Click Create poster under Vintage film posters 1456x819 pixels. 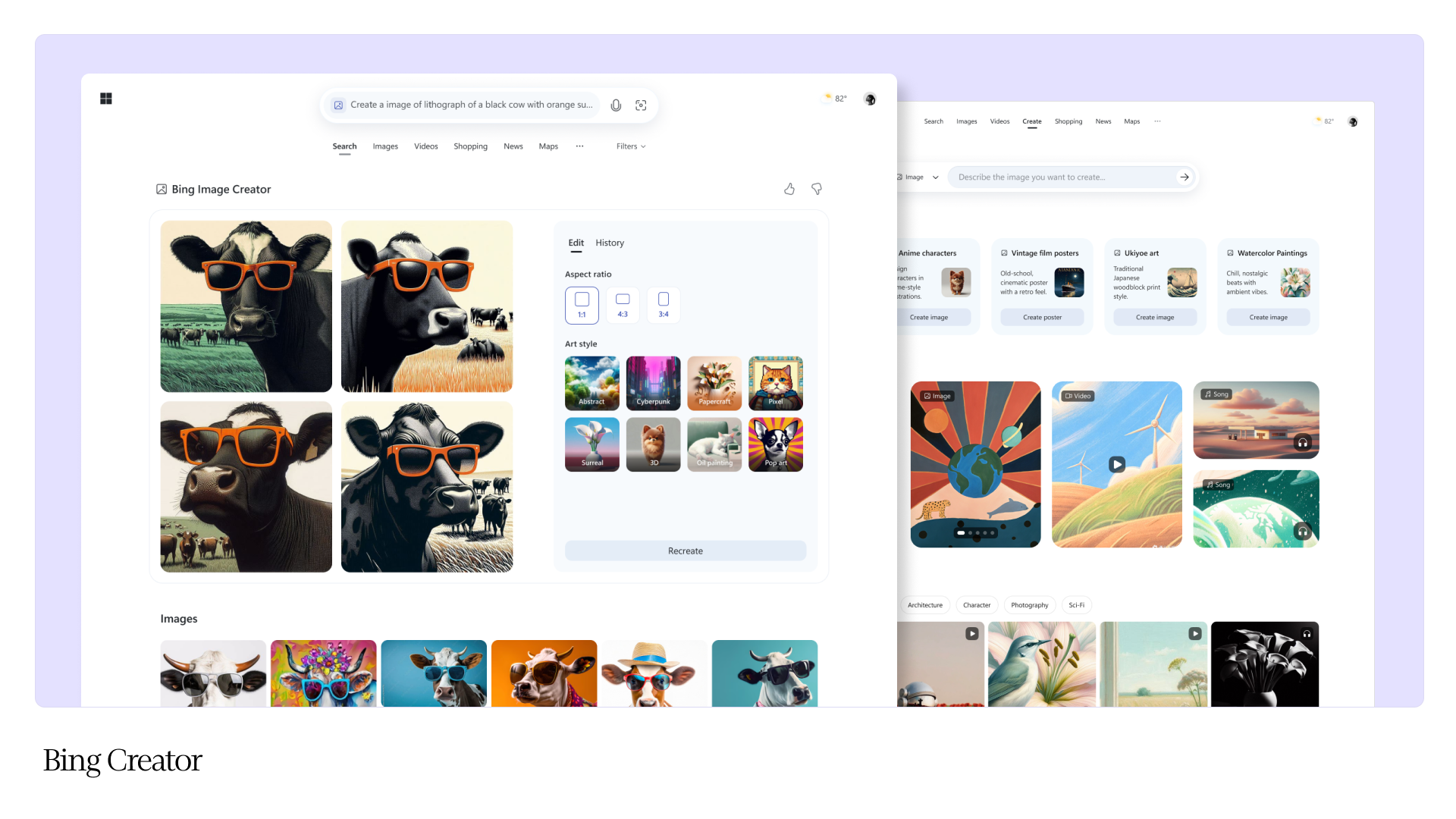(x=1043, y=318)
